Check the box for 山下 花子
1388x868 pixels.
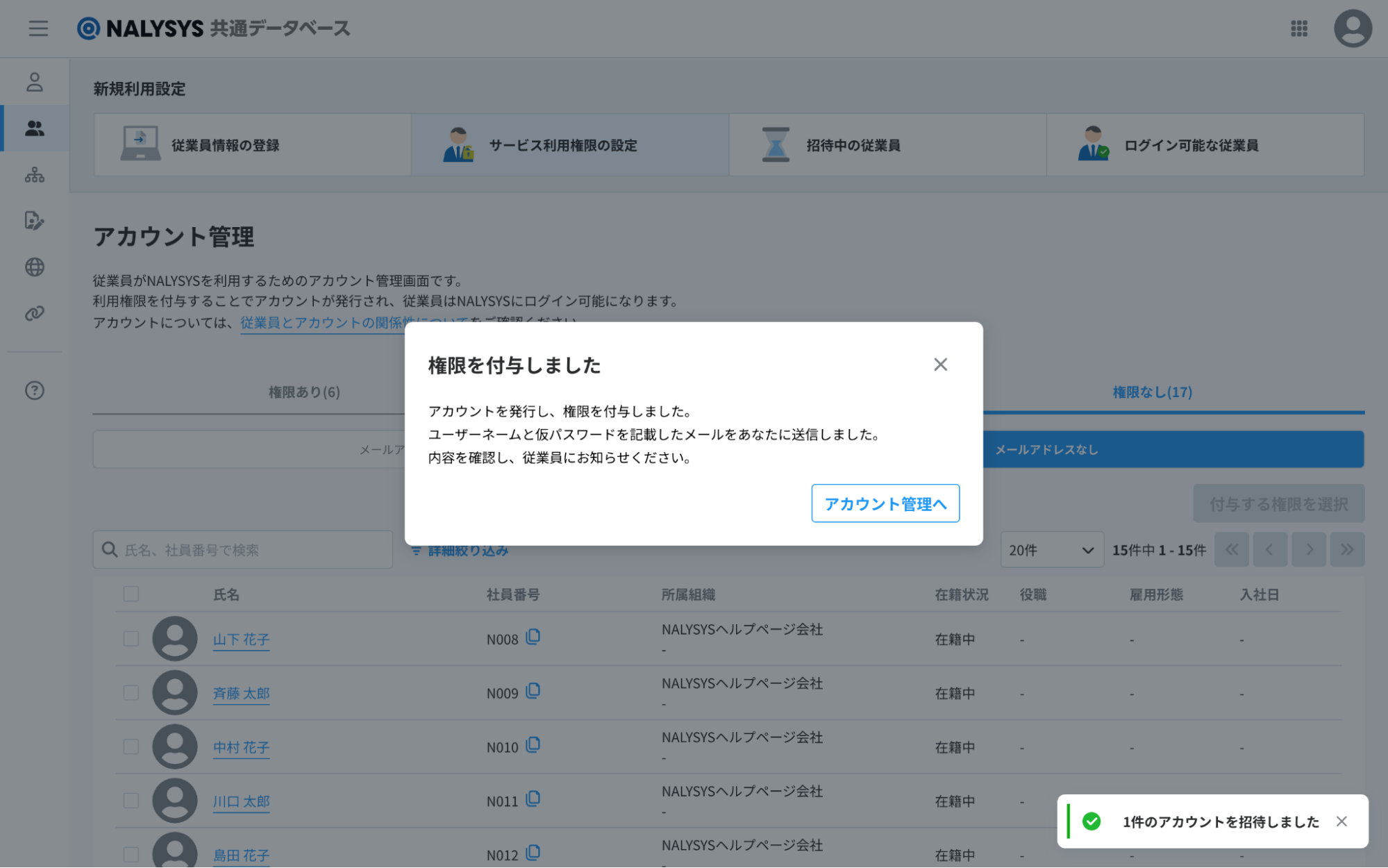click(x=131, y=638)
